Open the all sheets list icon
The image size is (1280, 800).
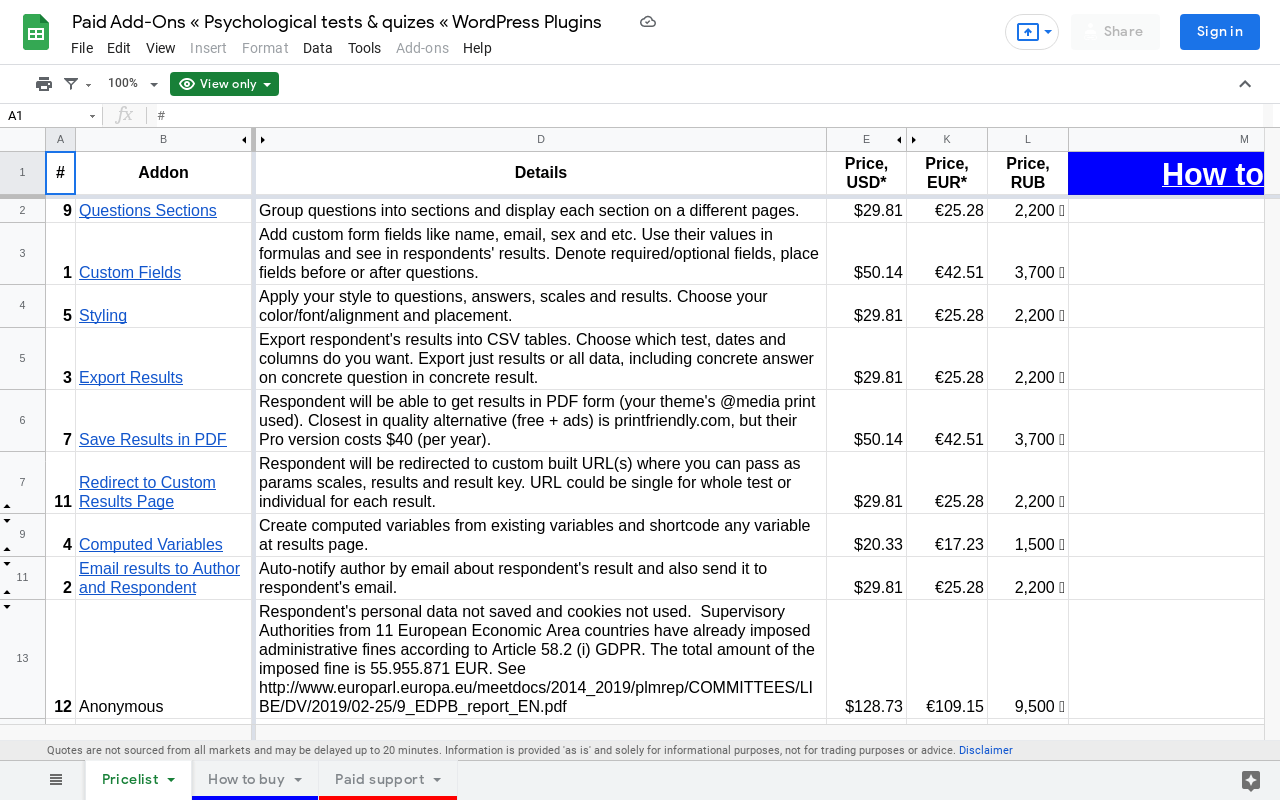[x=56, y=780]
